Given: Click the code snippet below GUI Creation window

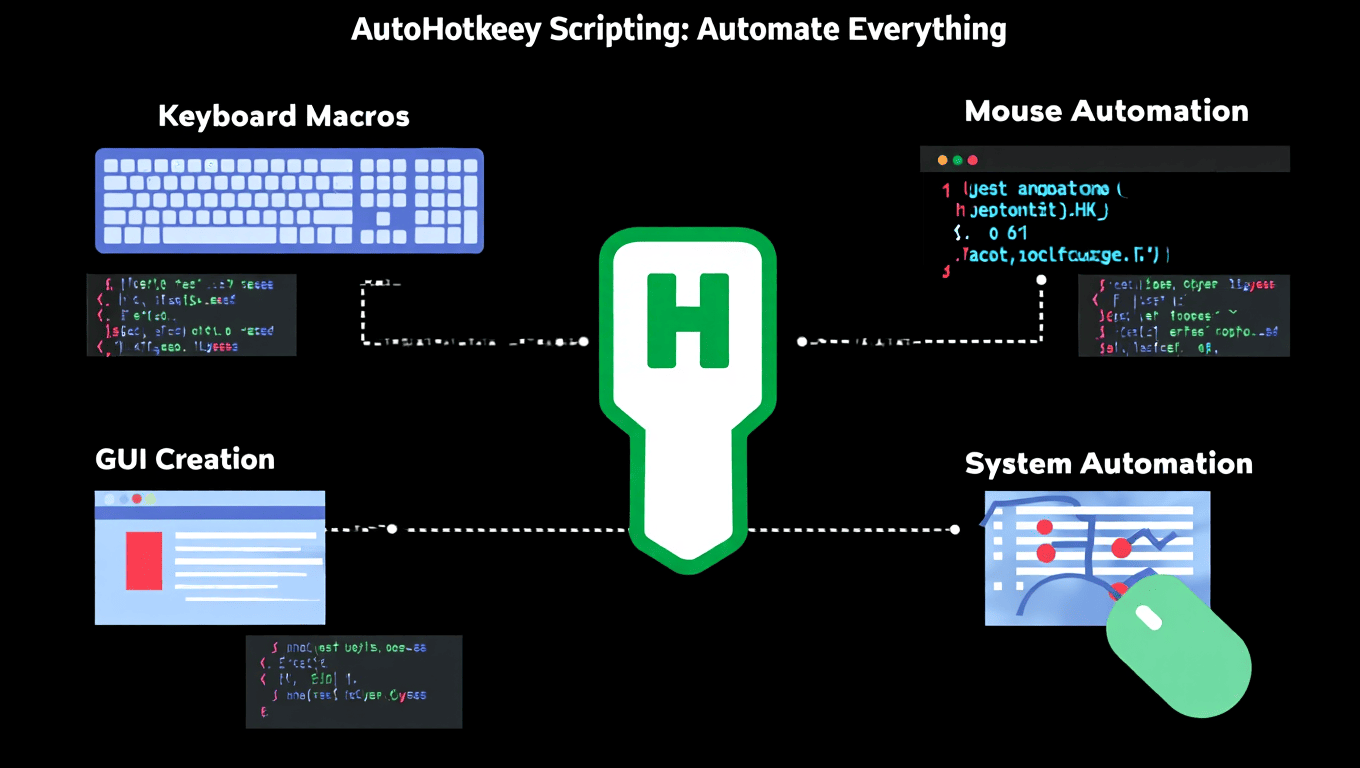Looking at the screenshot, I should point(354,681).
